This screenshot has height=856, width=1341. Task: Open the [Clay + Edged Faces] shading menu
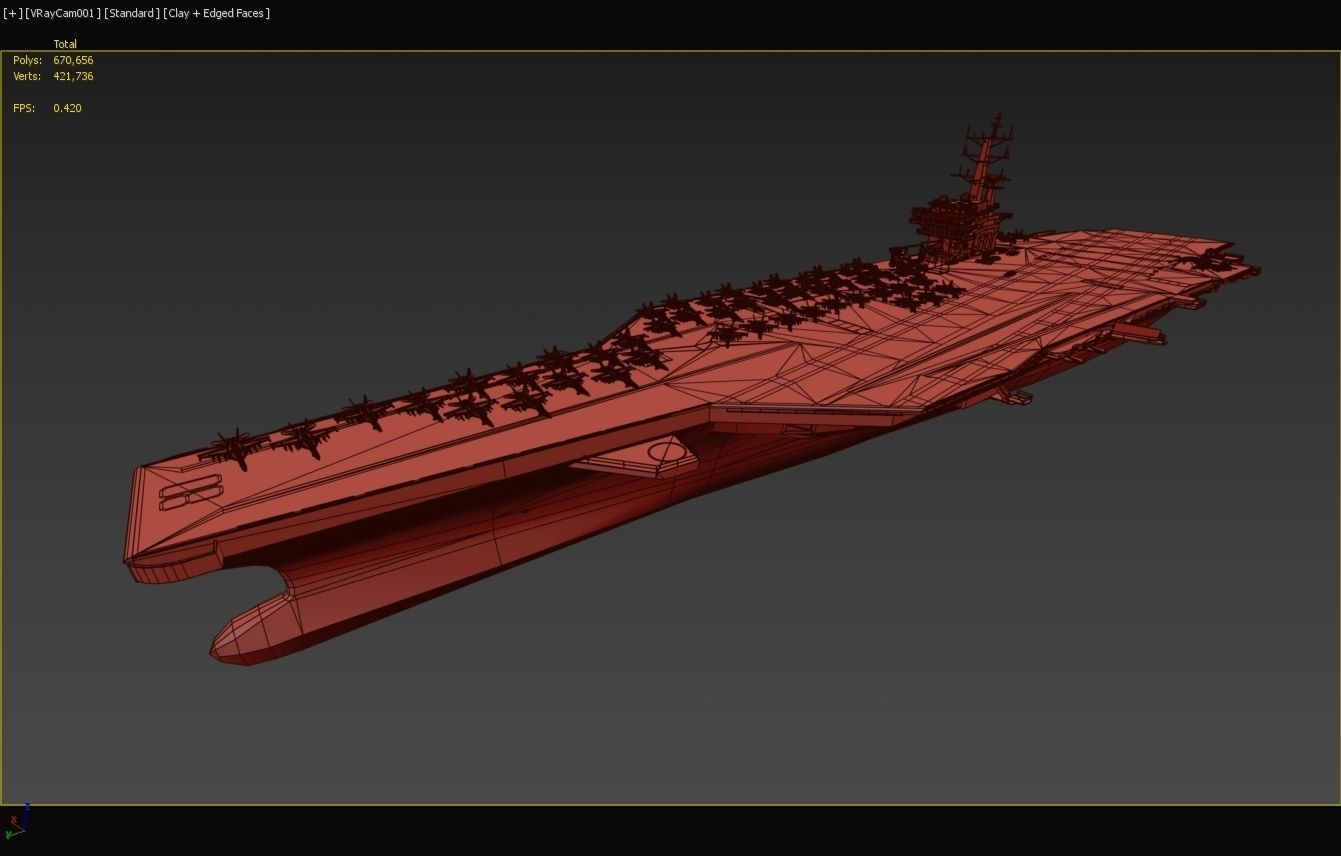(x=217, y=13)
